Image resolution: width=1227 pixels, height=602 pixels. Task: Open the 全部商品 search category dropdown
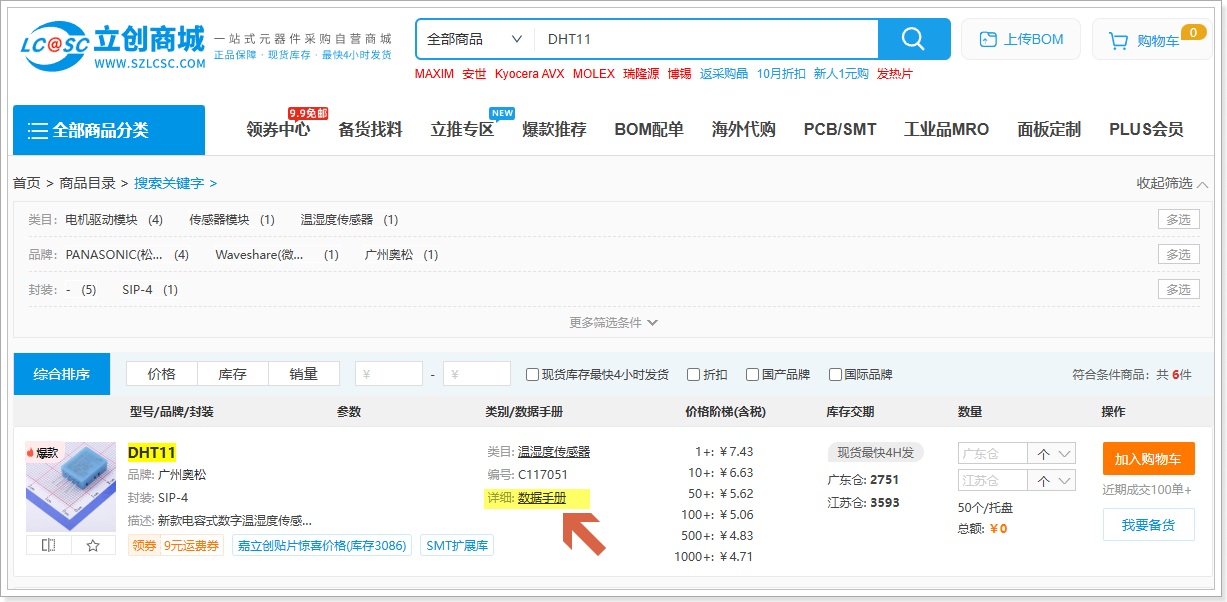[x=475, y=39]
